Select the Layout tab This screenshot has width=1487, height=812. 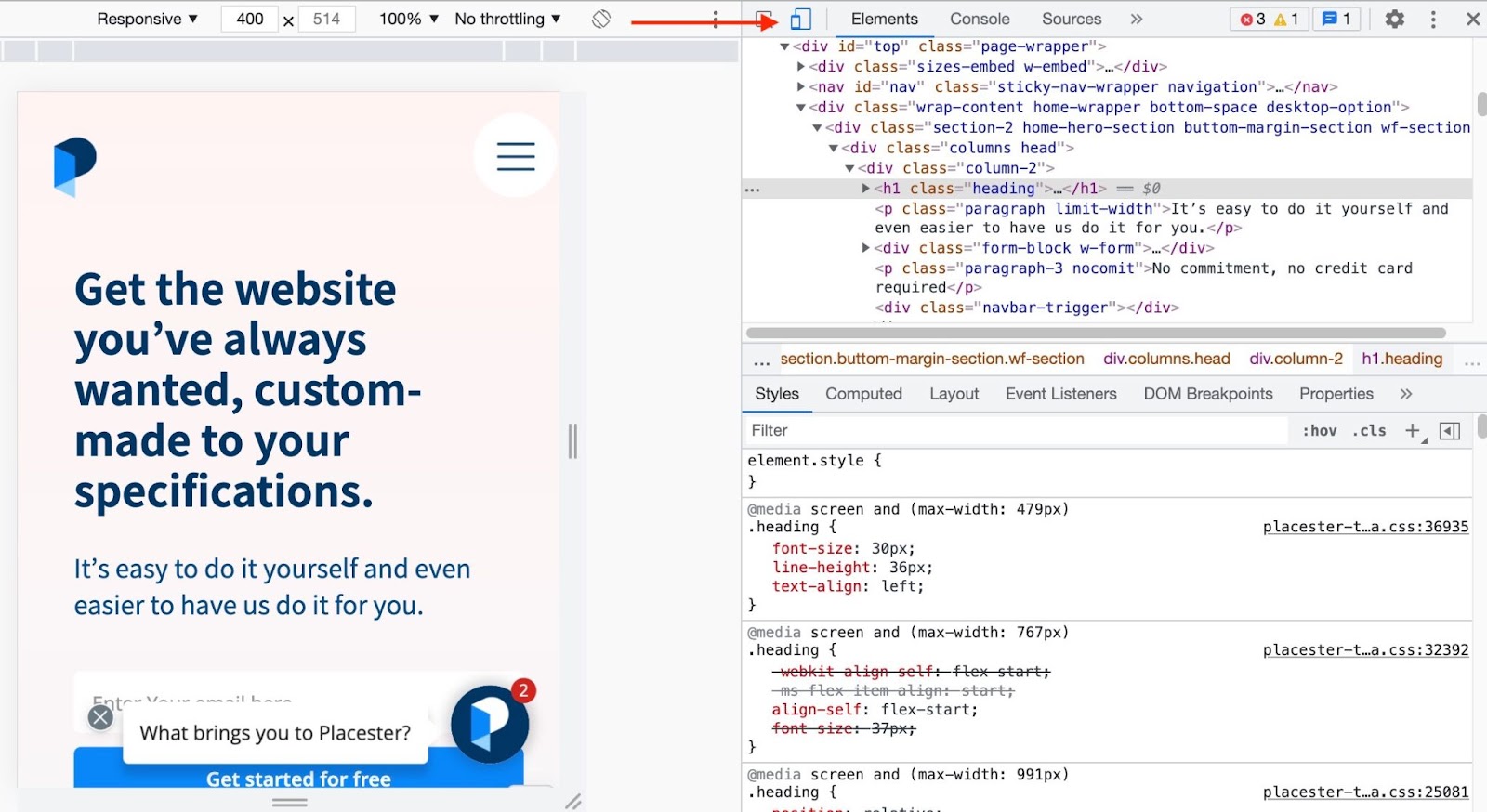click(x=954, y=394)
